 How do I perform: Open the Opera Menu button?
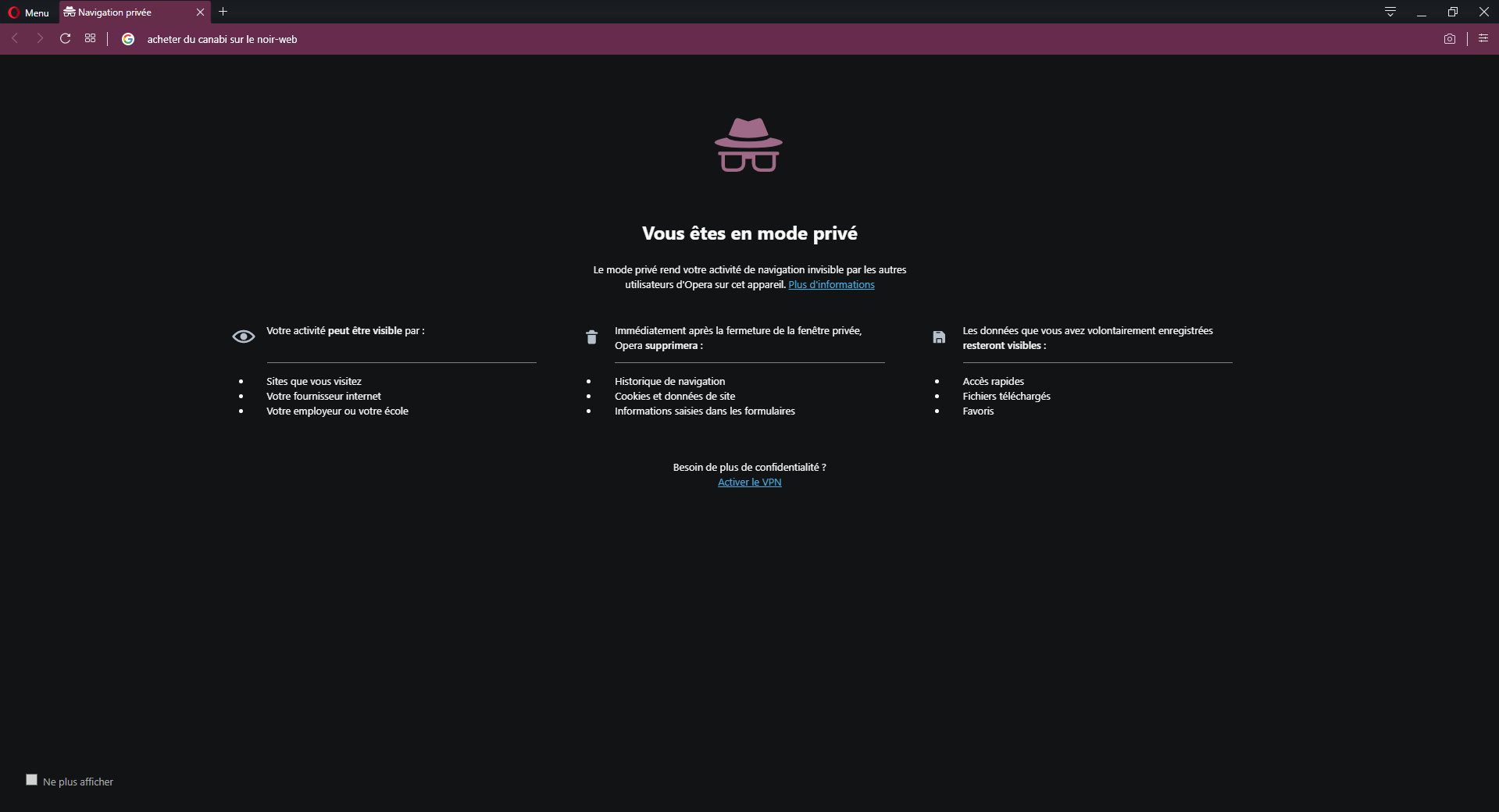coord(28,12)
